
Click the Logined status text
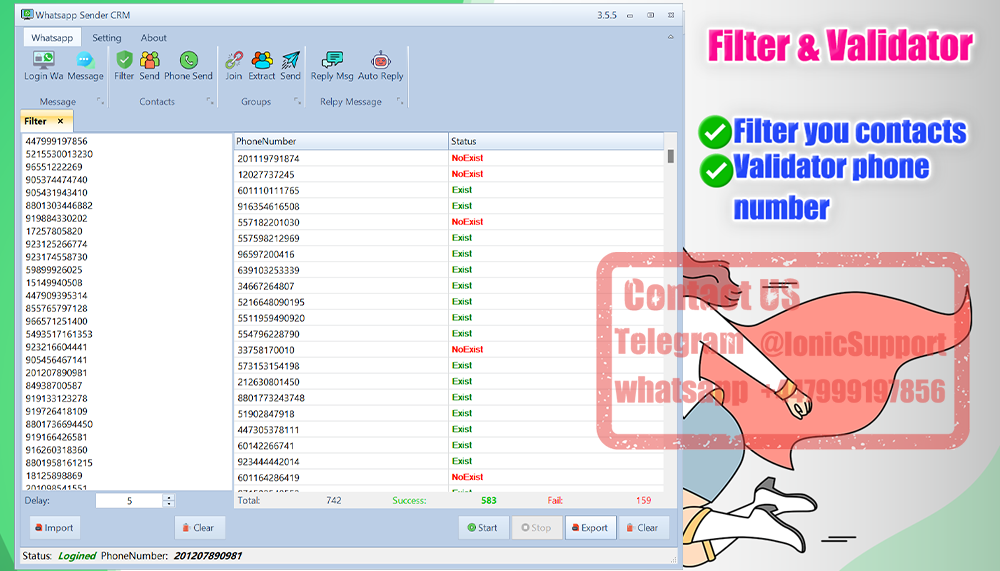77,556
